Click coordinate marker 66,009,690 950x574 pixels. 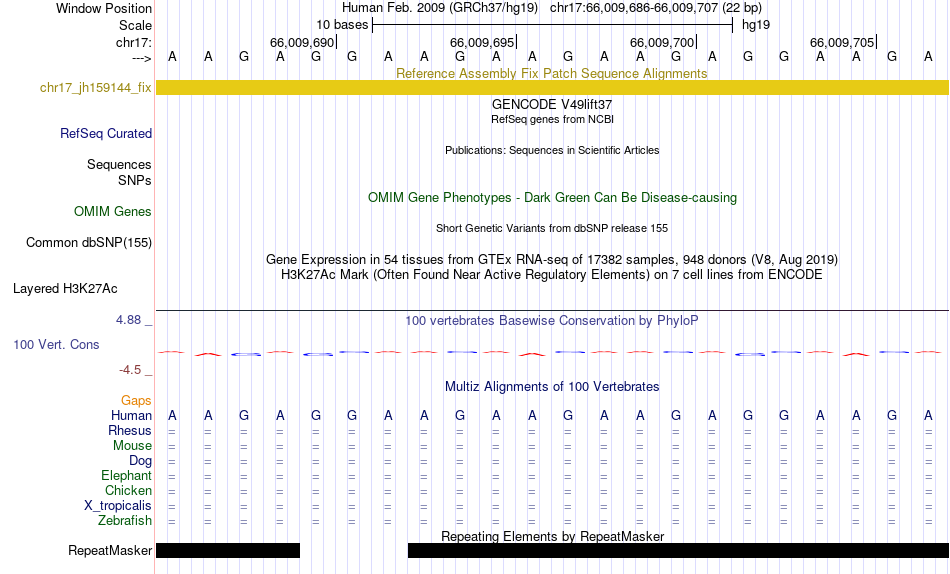[x=302, y=42]
